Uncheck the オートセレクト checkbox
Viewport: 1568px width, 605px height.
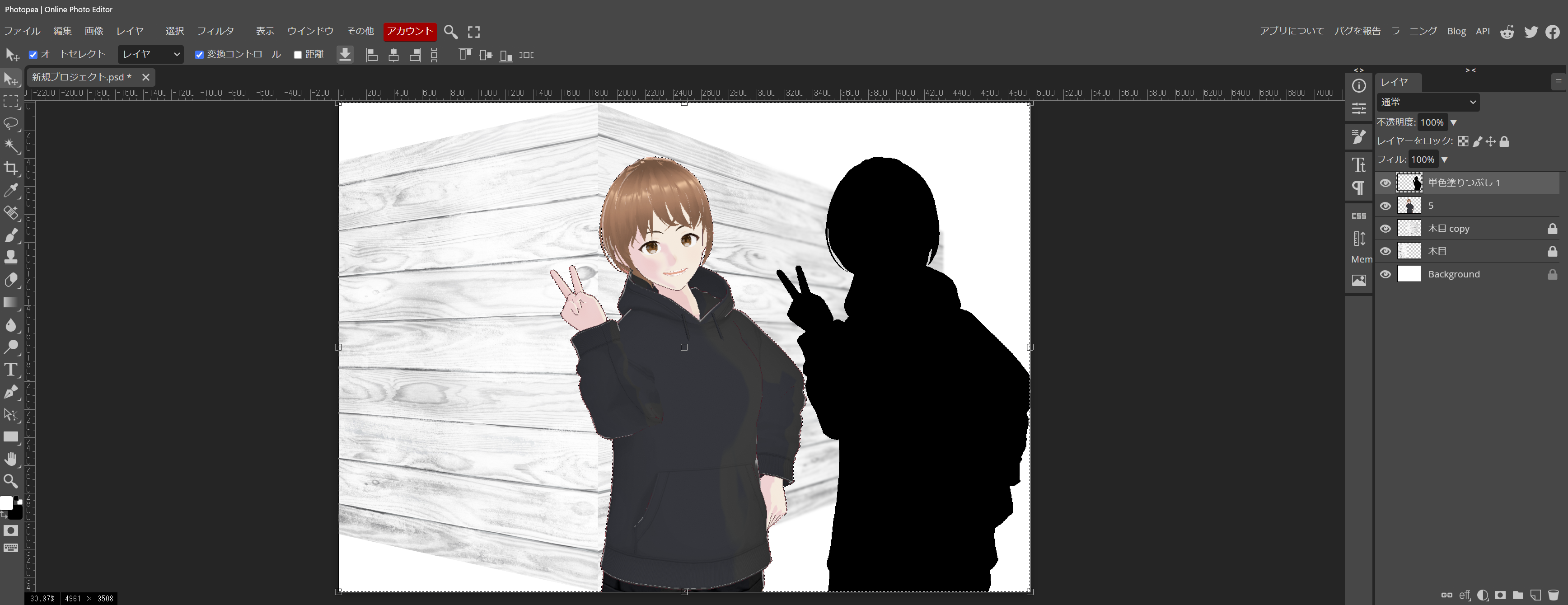tap(33, 55)
